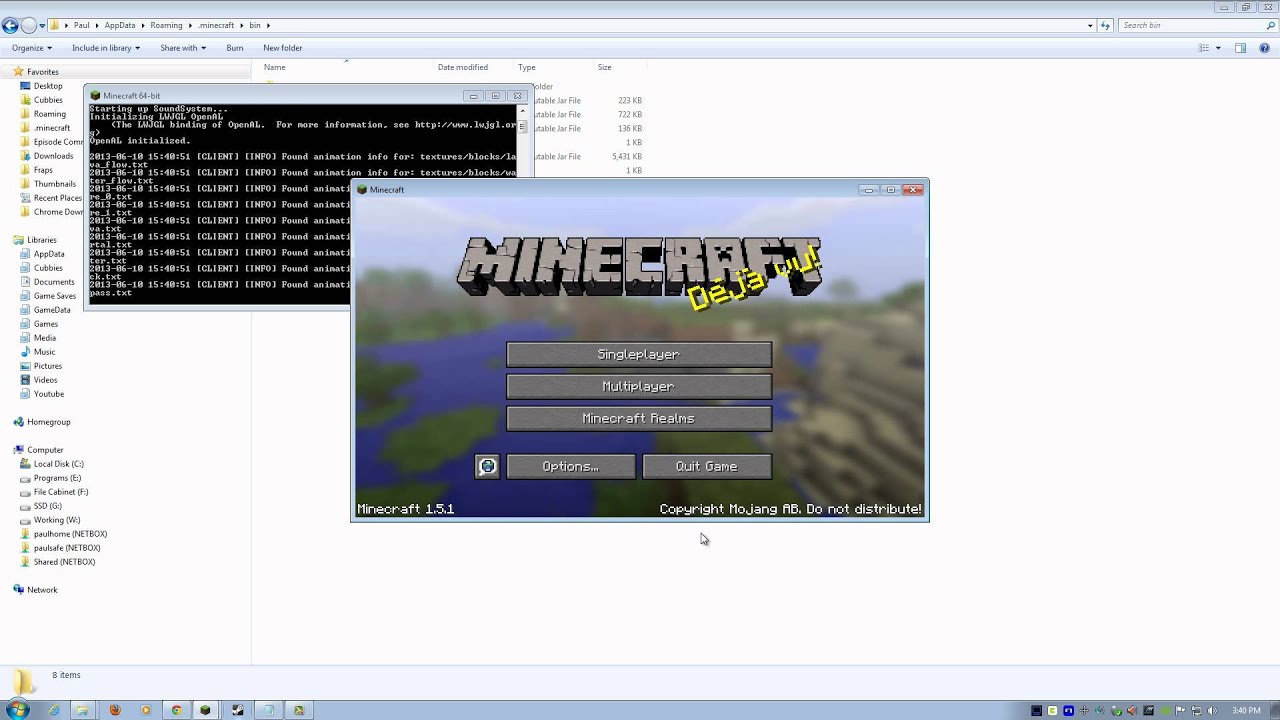Screen dimensions: 1280x720
Task: Expand the arrow after bin in address bar
Action: (x=268, y=25)
